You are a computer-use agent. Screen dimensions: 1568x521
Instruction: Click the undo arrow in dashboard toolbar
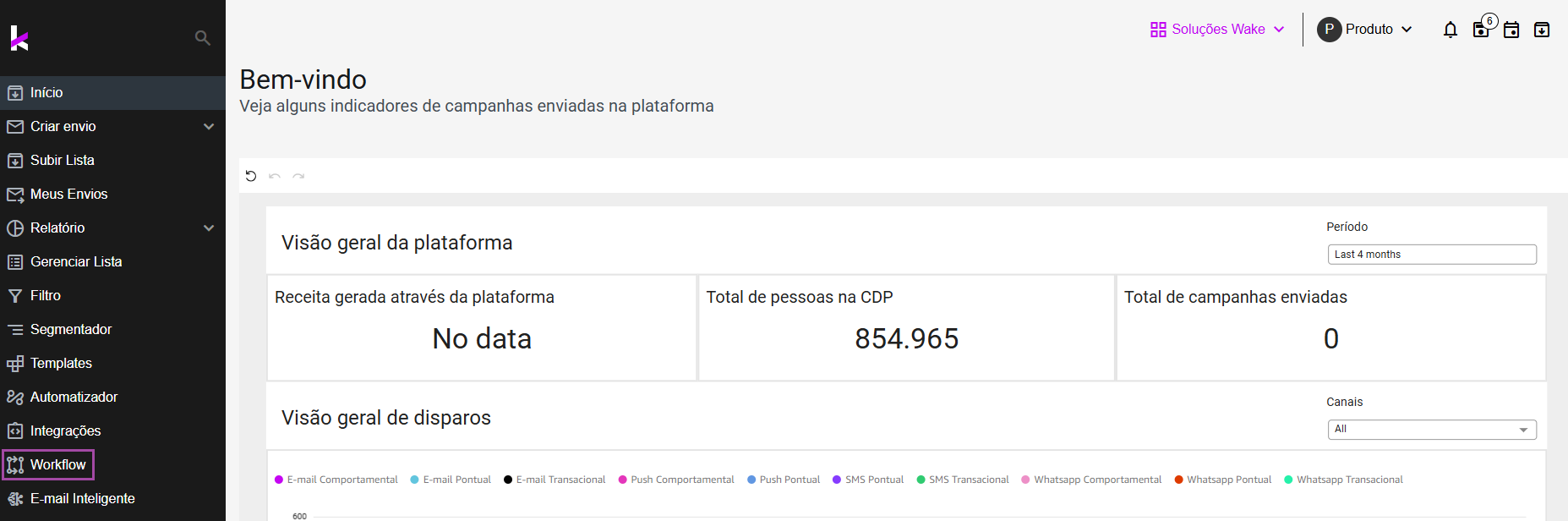pos(275,176)
